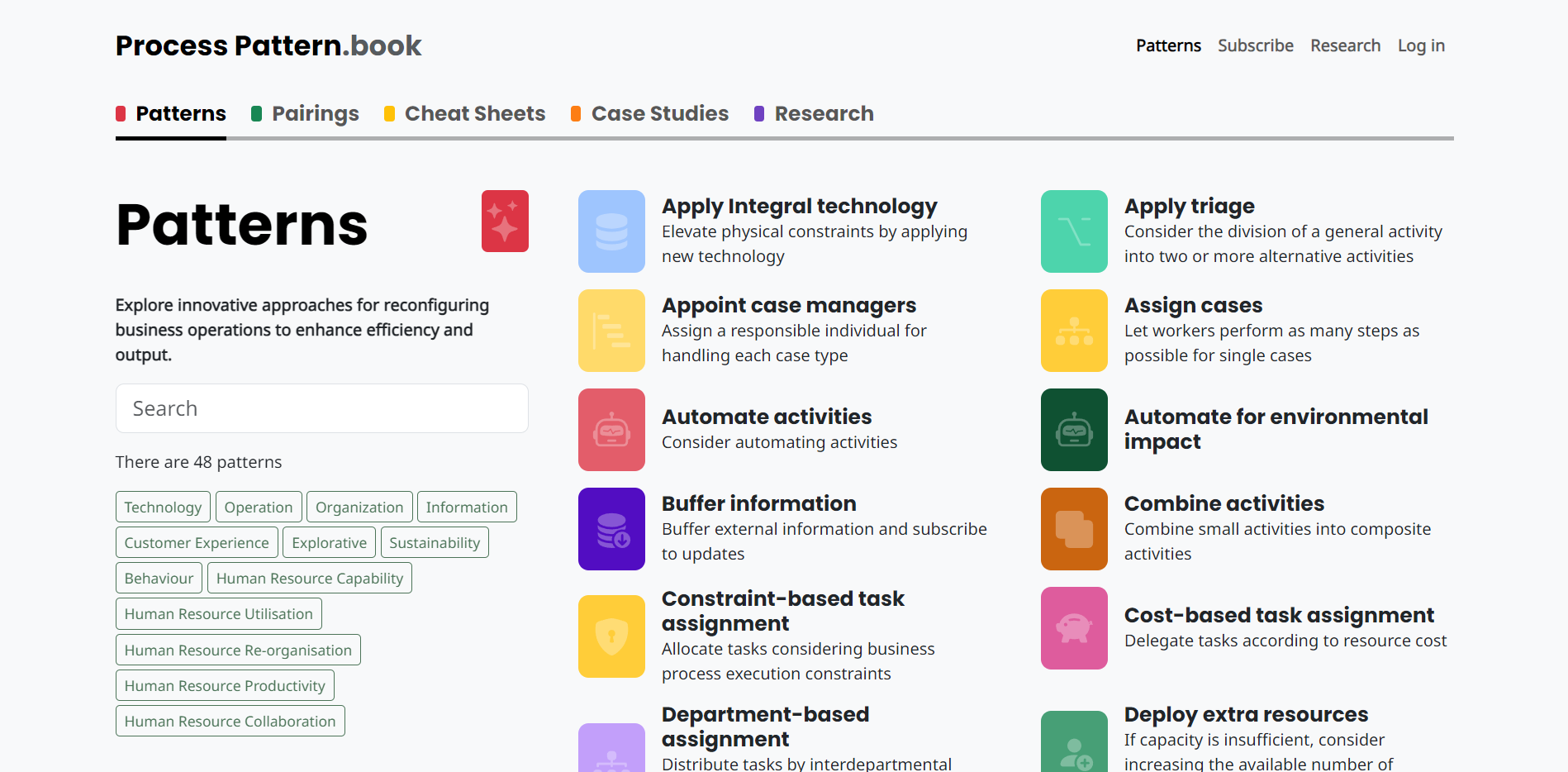Screen dimensions: 1568x772
Task: Open the Apply triage pattern
Action: (1189, 205)
